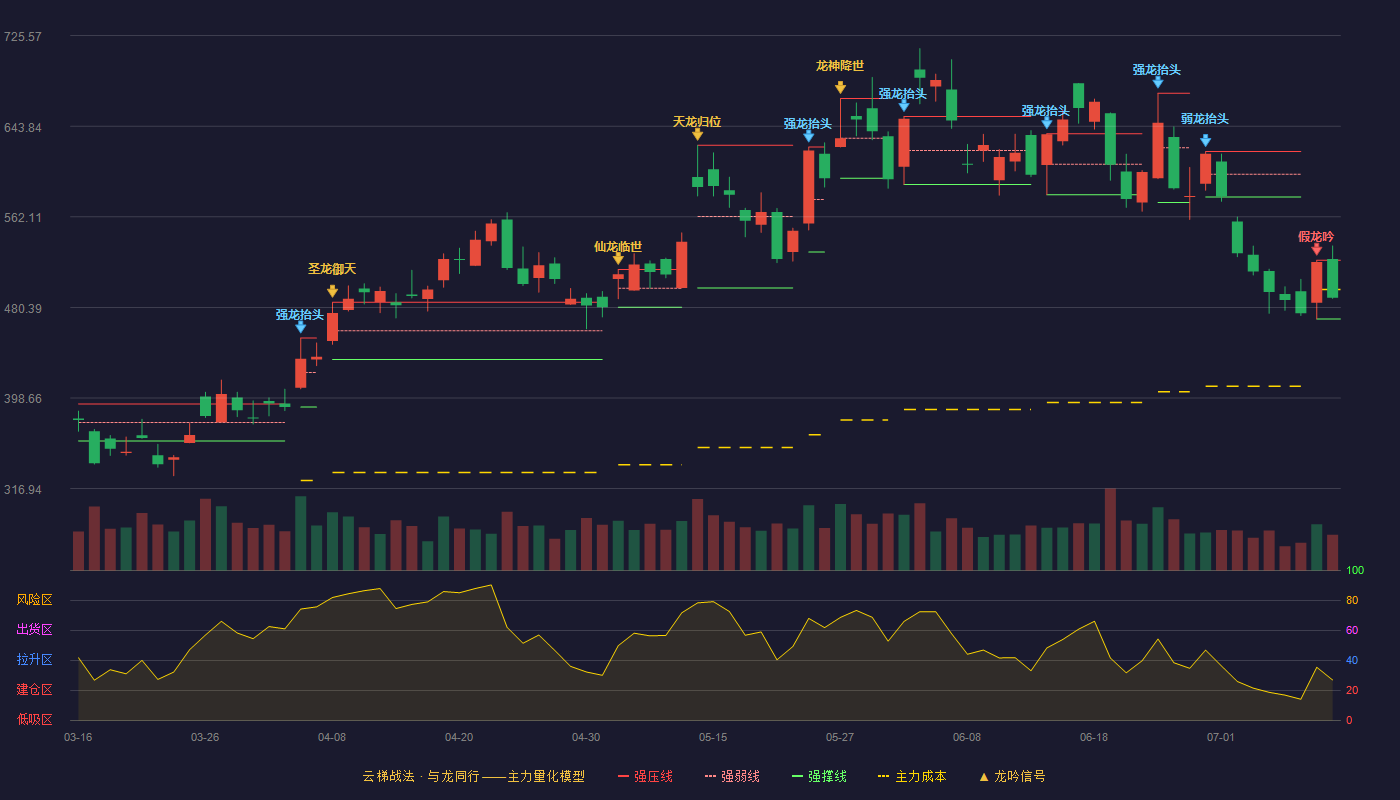Click the arrow marker under 天龙归位

(x=697, y=134)
